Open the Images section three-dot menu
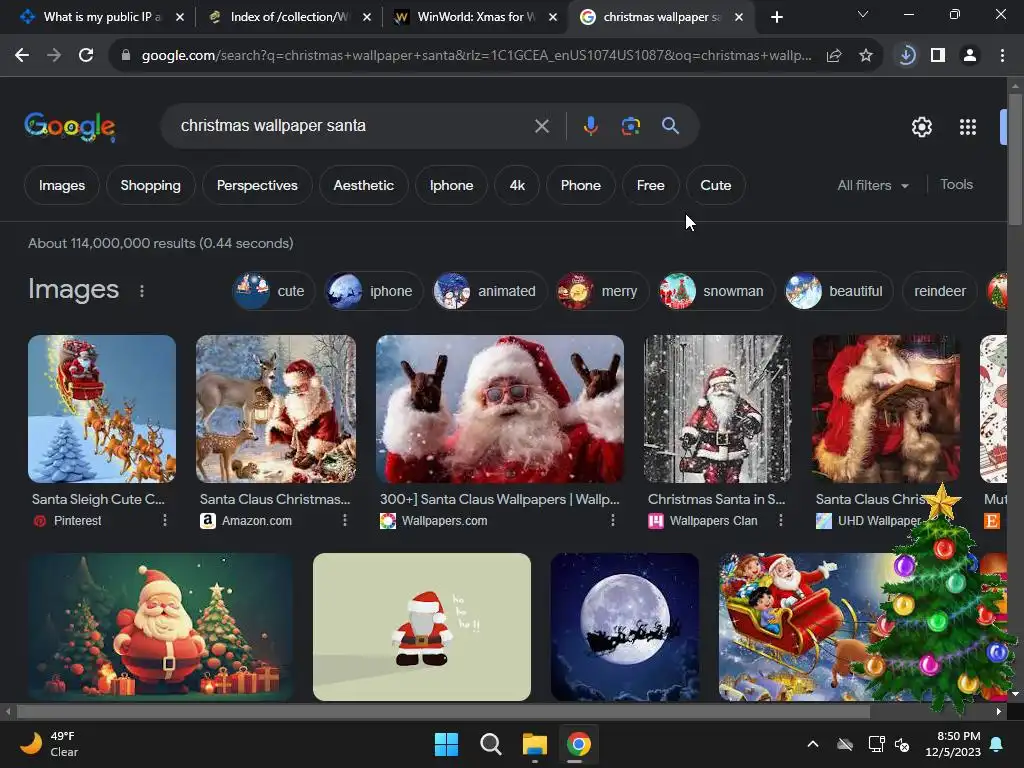This screenshot has width=1024, height=768. (142, 291)
